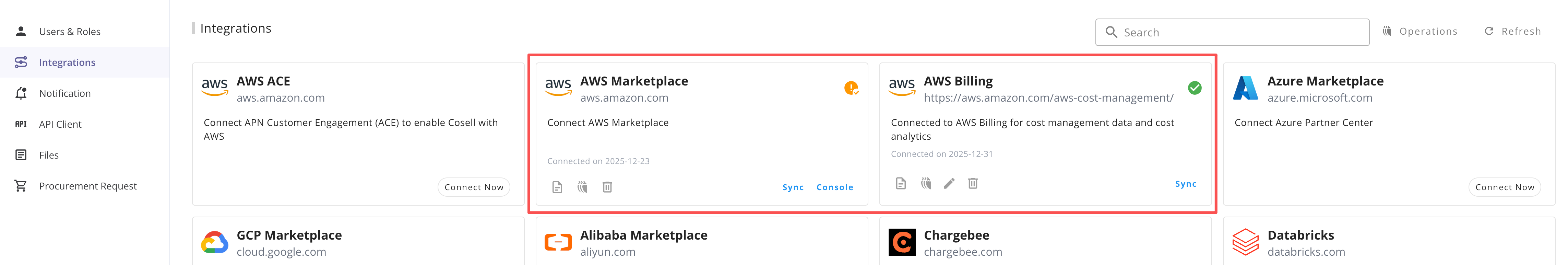Screen dimensions: 1568x265
Task: Connect Now for Azure Marketplace
Action: [x=1505, y=187]
